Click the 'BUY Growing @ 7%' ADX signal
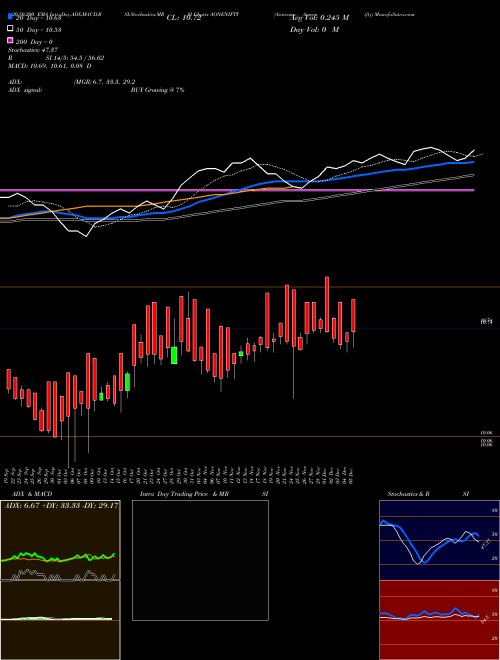The width and height of the screenshot is (500, 660). [x=157, y=90]
